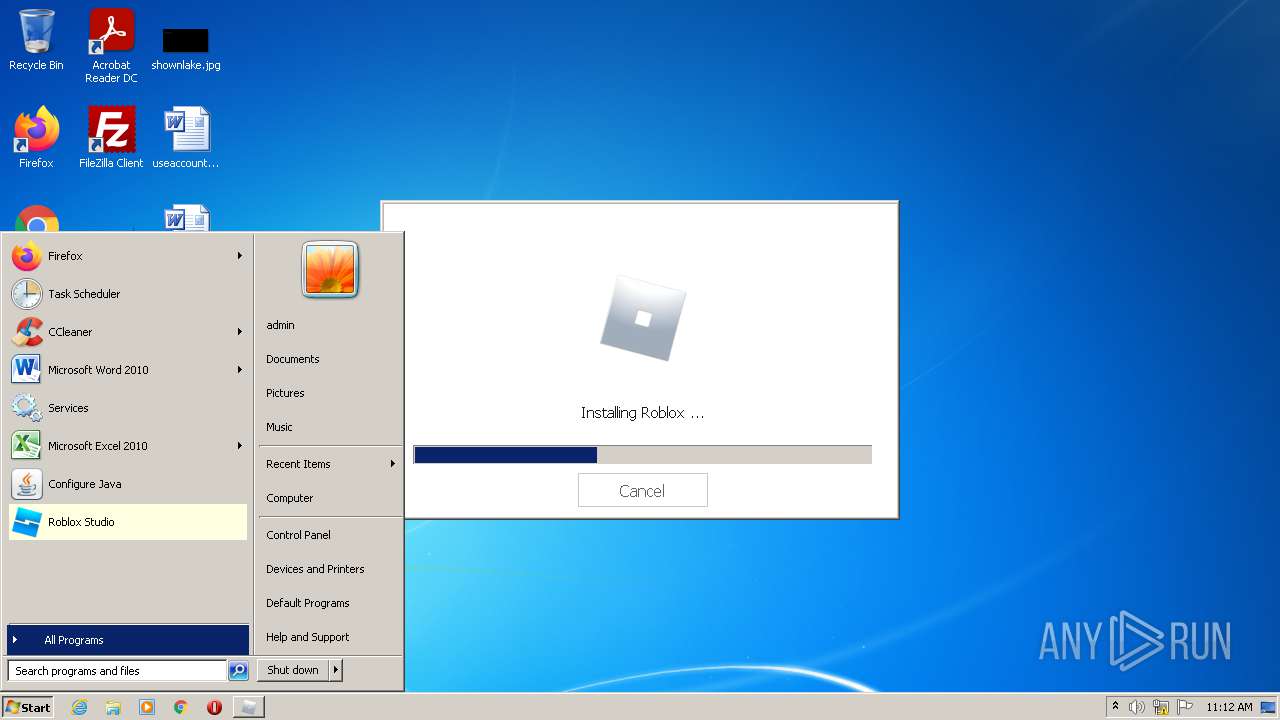Expand Firefox jump list arrow

(240, 256)
